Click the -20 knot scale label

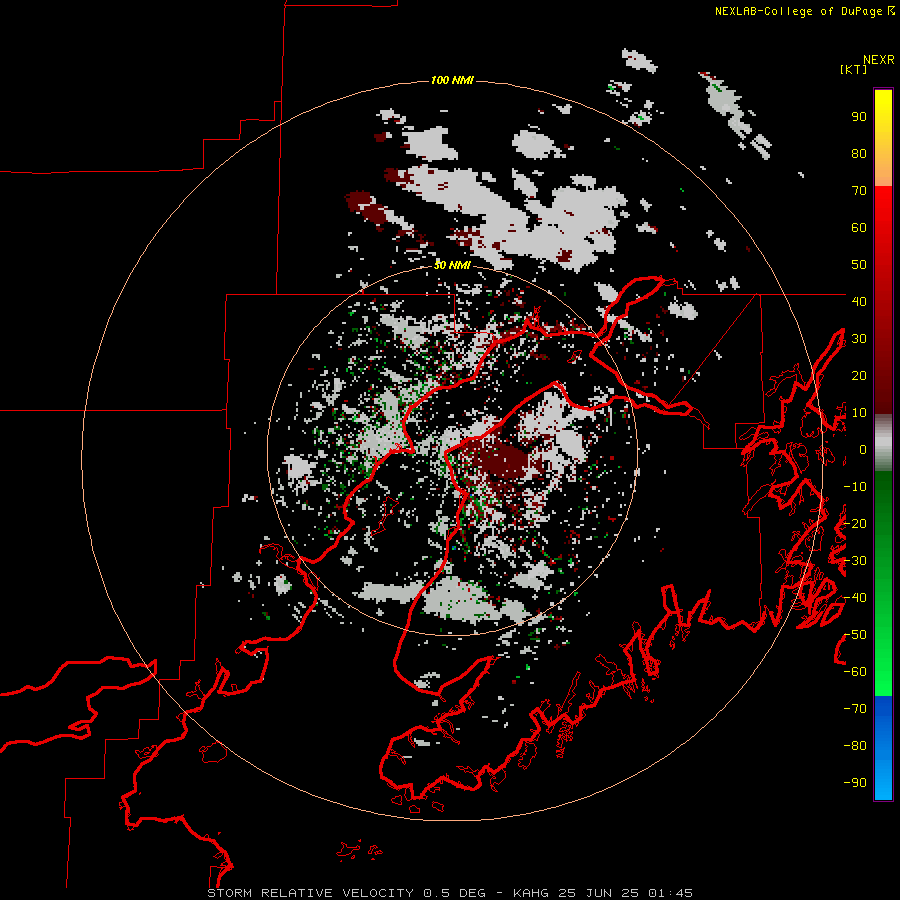point(855,523)
